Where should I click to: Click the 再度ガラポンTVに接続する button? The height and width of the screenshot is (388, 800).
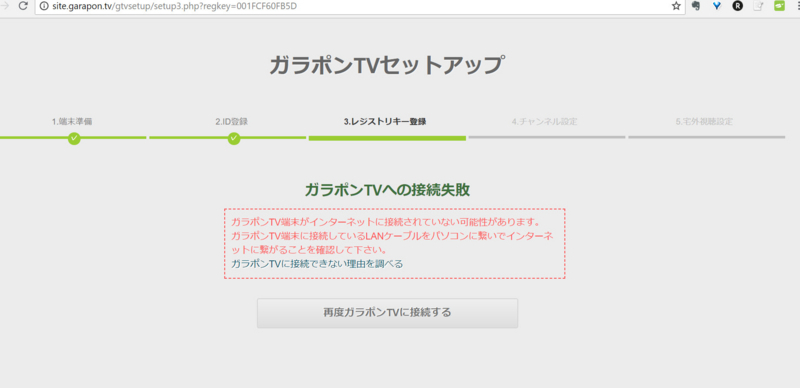[x=387, y=313]
